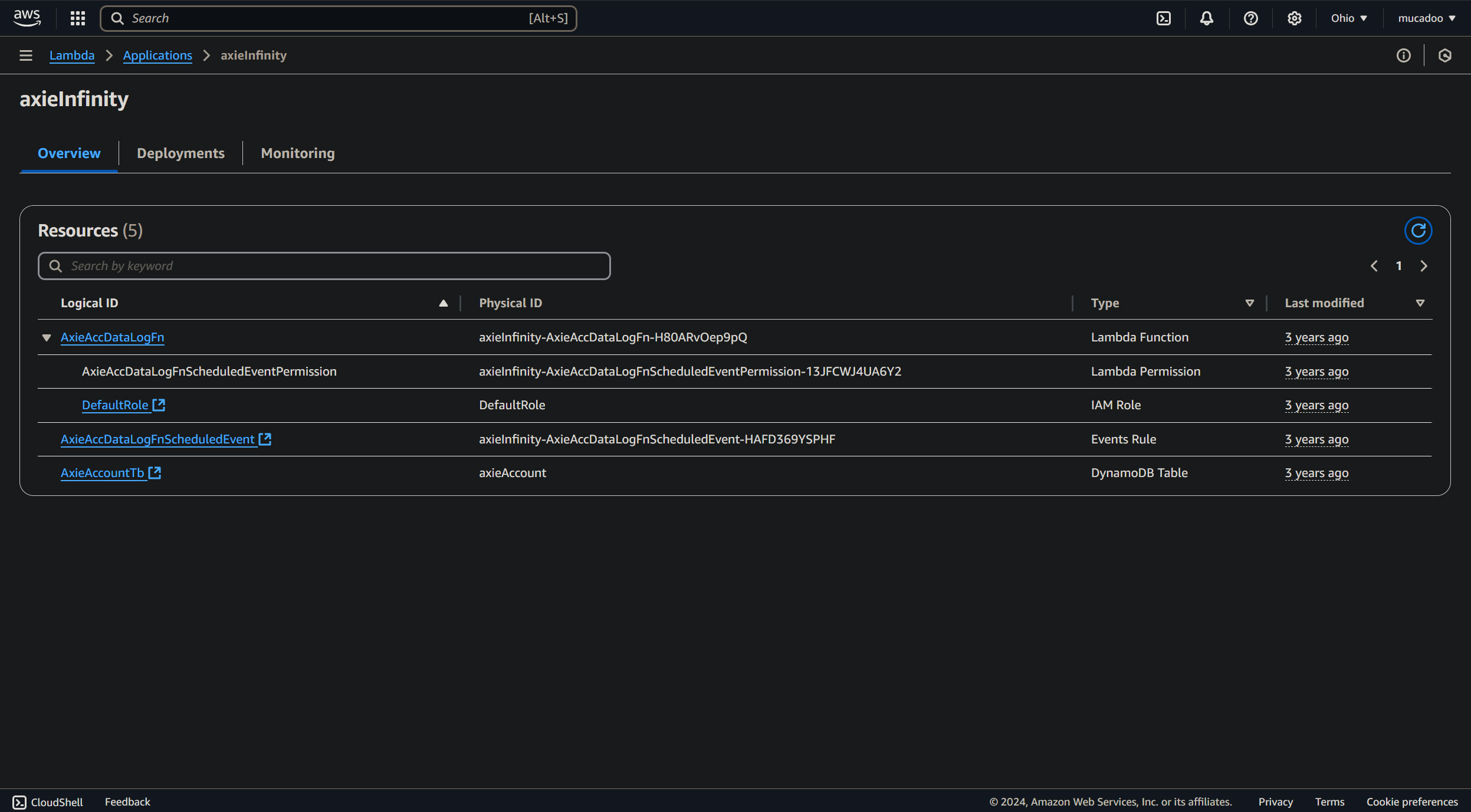The height and width of the screenshot is (812, 1471).
Task: Open the notifications bell
Action: pos(1206,18)
